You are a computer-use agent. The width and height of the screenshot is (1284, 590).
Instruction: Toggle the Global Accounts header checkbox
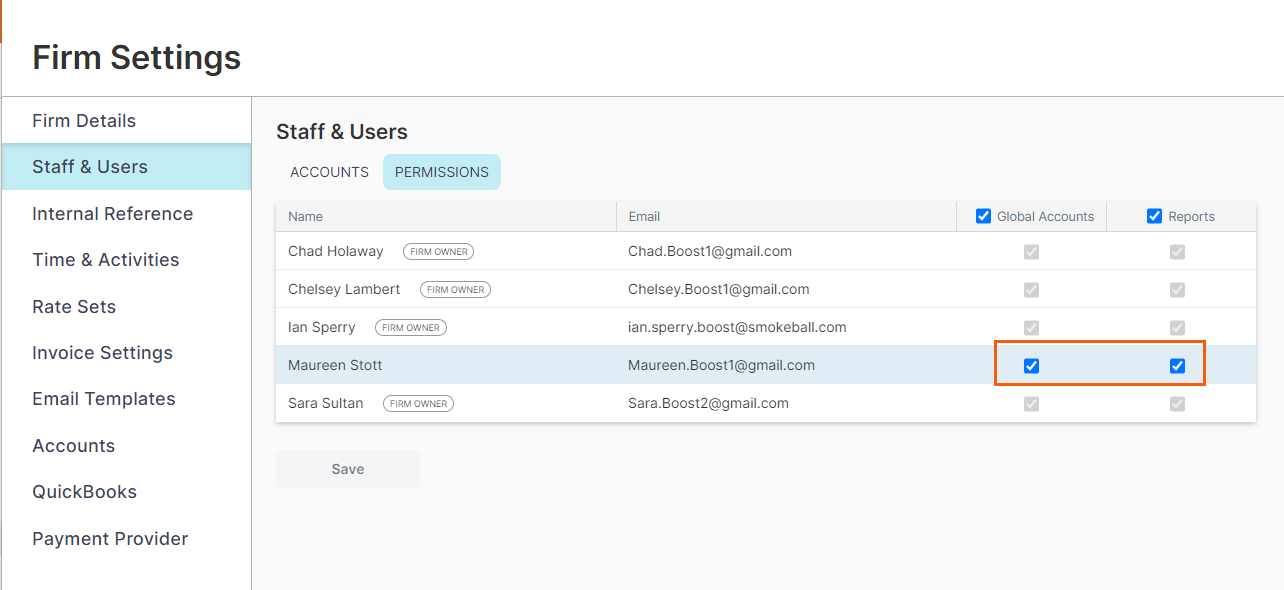tap(983, 216)
